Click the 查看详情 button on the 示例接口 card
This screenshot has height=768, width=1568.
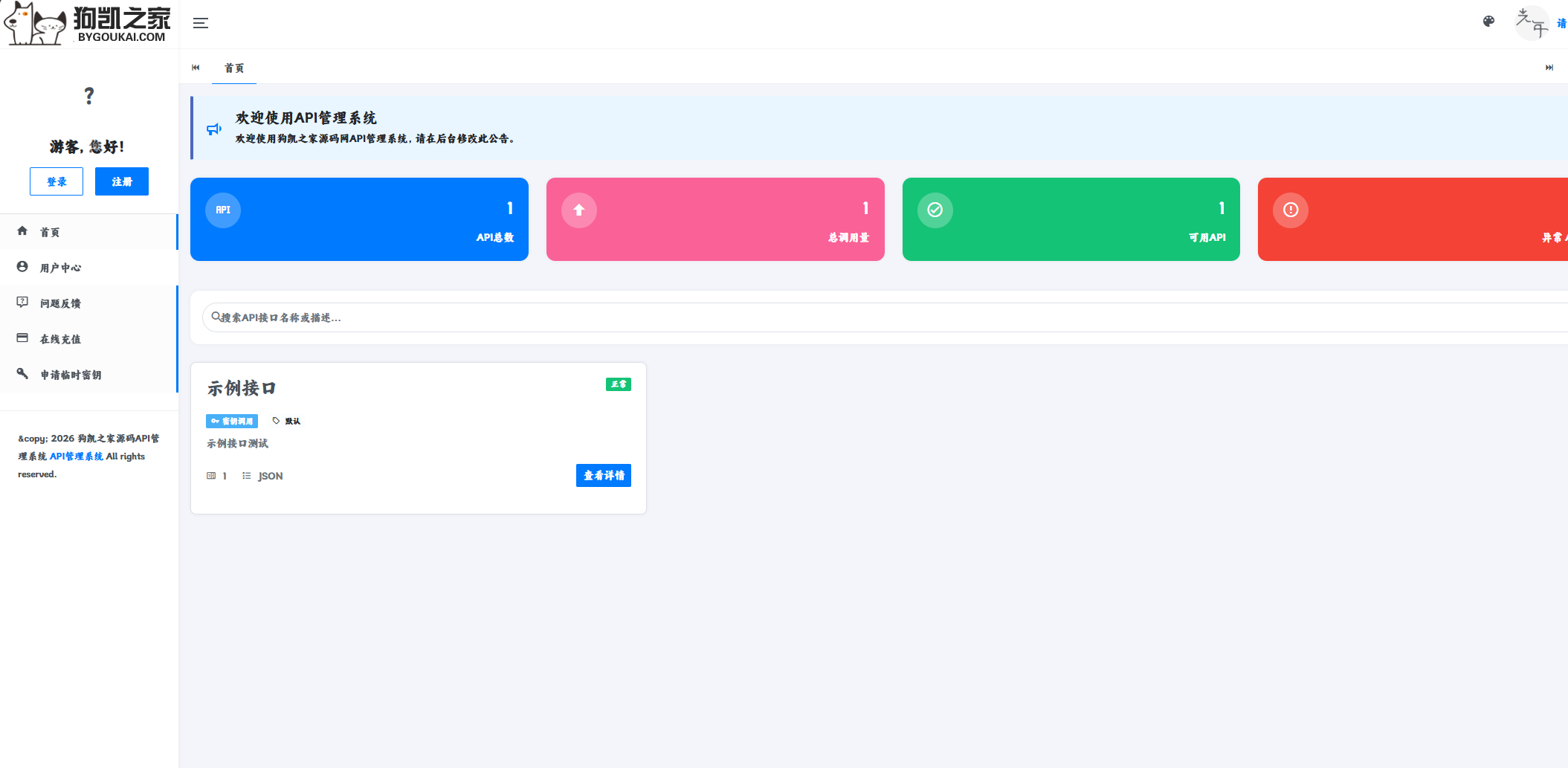[604, 476]
